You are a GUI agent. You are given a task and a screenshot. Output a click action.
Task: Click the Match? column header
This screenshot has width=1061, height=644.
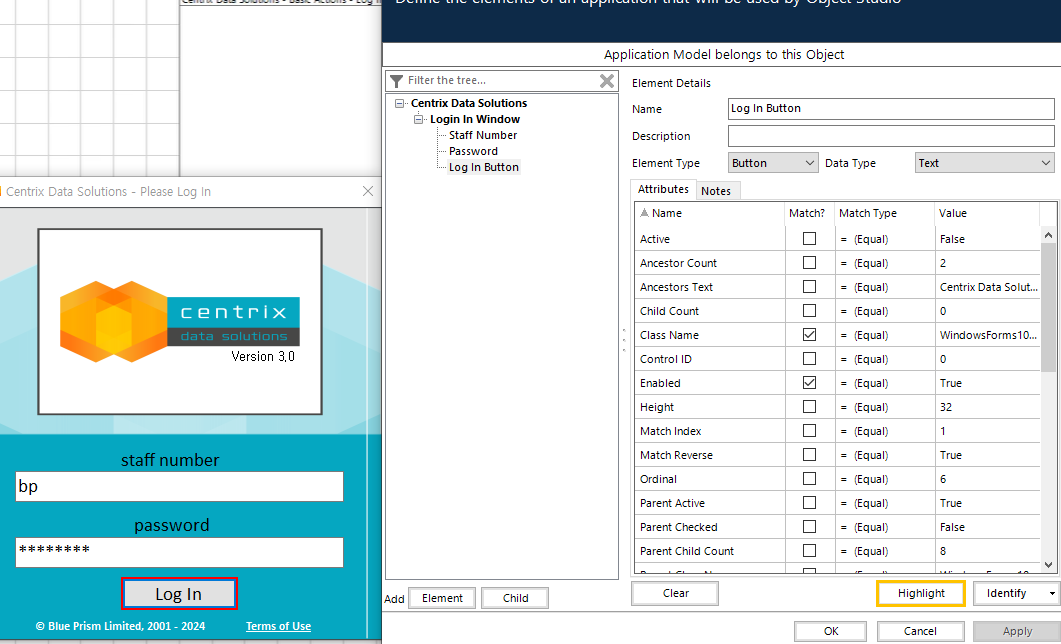pos(810,213)
